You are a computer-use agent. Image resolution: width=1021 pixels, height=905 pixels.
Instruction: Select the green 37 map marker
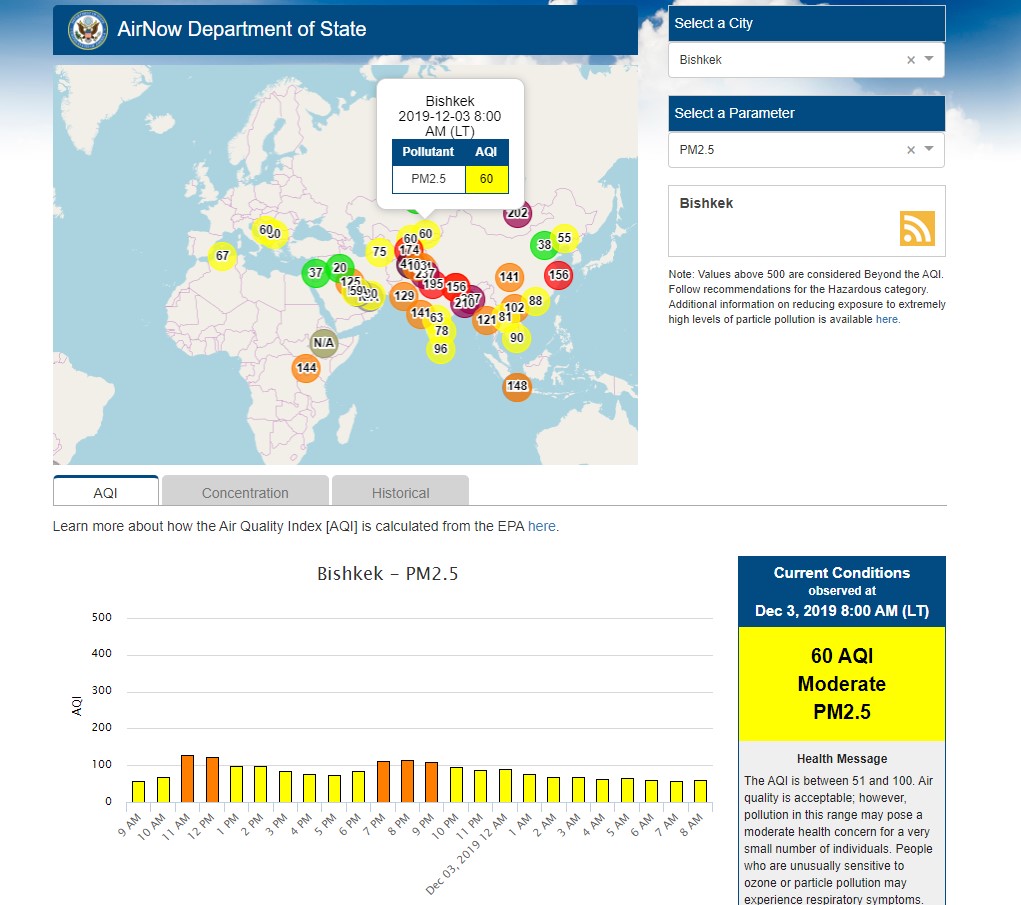coord(315,272)
